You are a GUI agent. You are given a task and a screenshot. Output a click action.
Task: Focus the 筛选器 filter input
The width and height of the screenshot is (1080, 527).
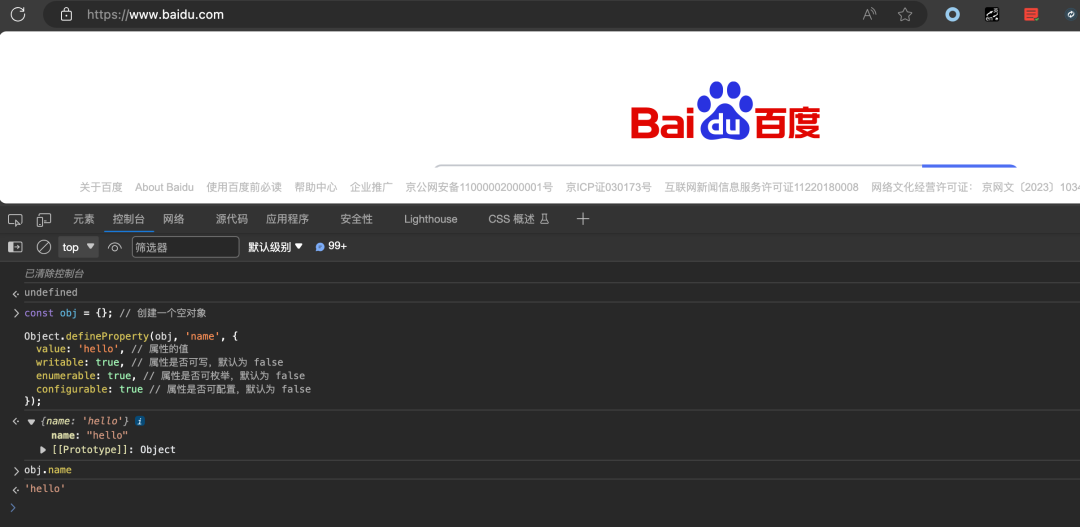click(185, 247)
